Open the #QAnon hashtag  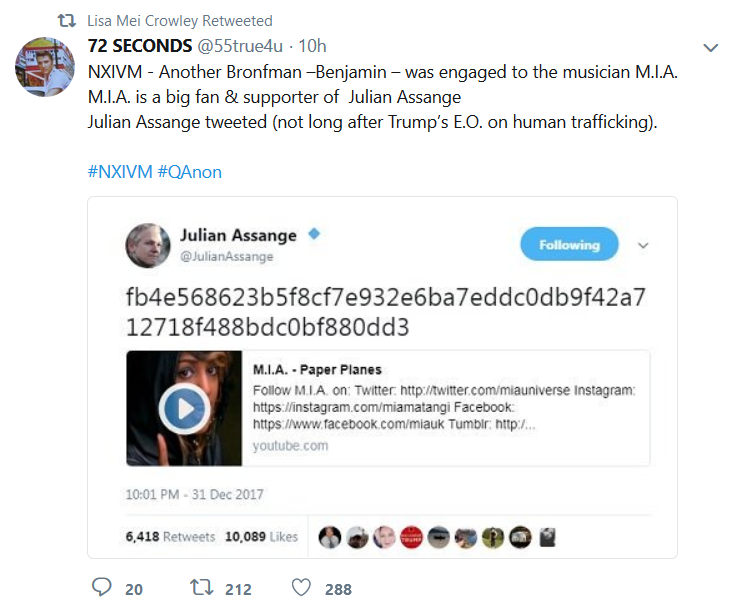(189, 172)
